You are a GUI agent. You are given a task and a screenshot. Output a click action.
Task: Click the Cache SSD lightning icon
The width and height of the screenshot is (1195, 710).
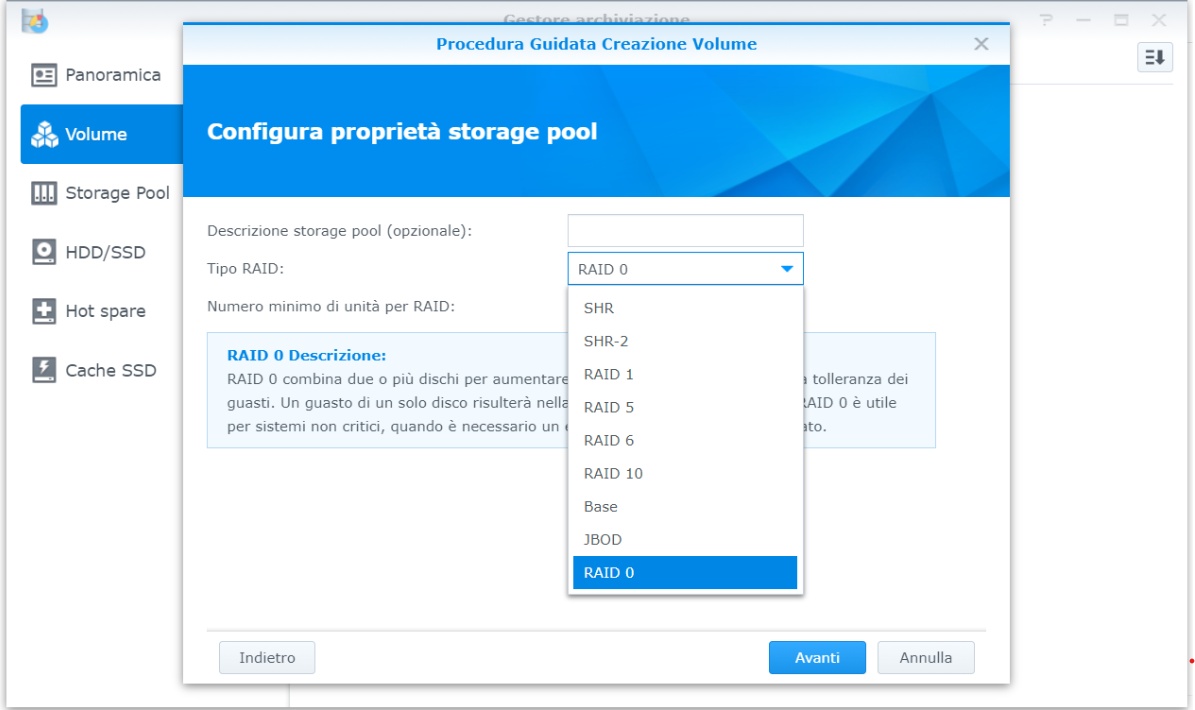tap(44, 370)
